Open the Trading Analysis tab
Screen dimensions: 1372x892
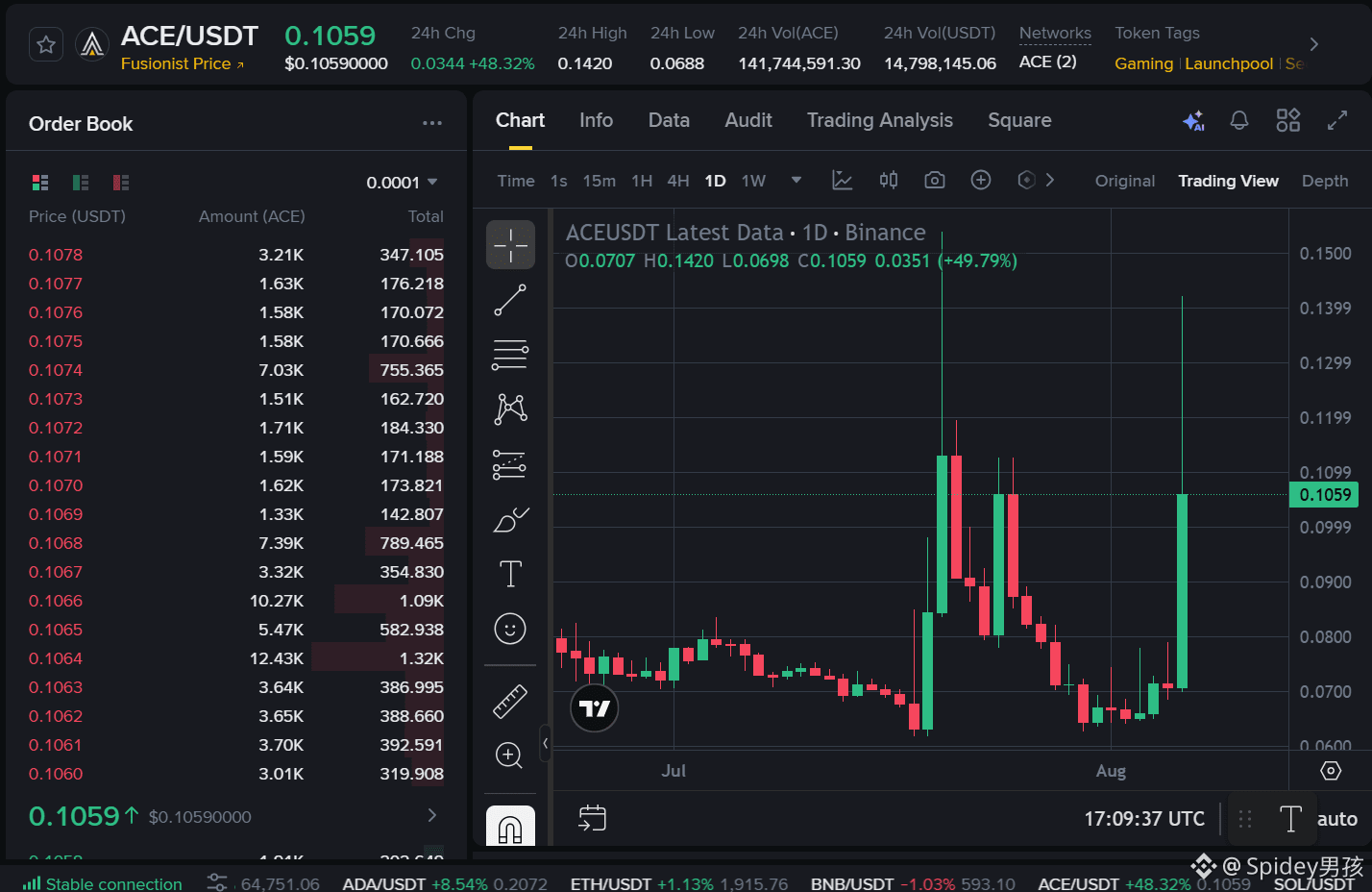[880, 120]
